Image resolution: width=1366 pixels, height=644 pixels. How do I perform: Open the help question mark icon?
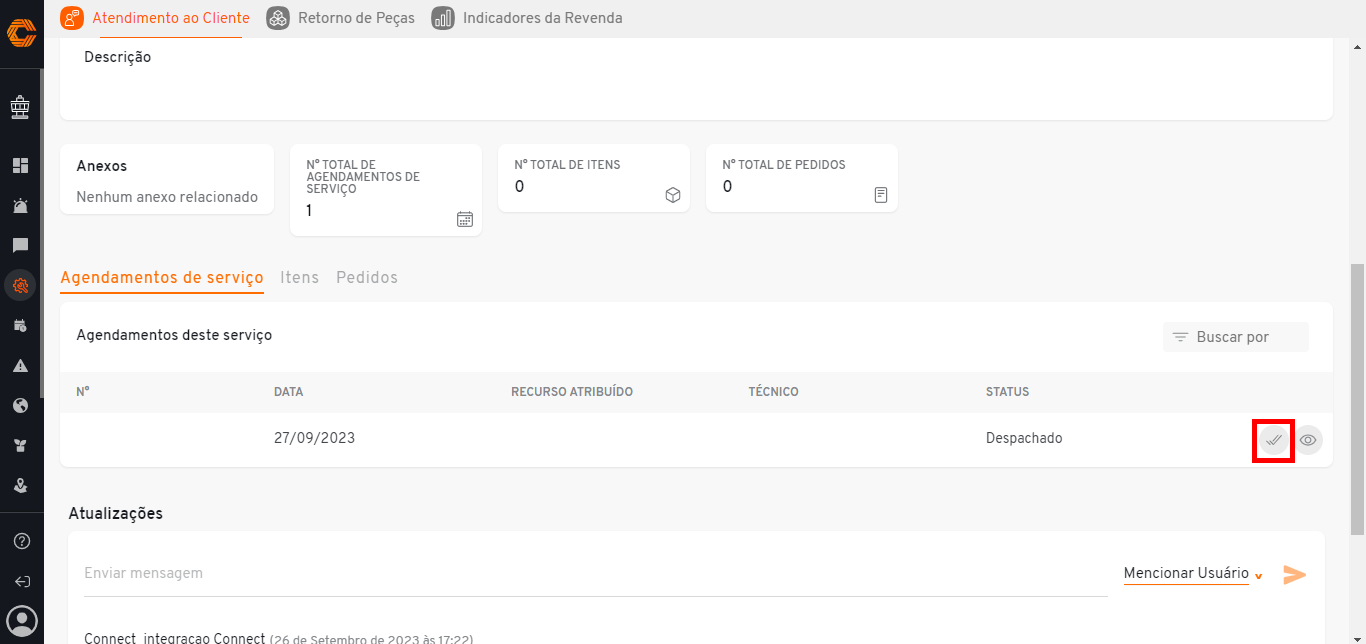(21, 541)
